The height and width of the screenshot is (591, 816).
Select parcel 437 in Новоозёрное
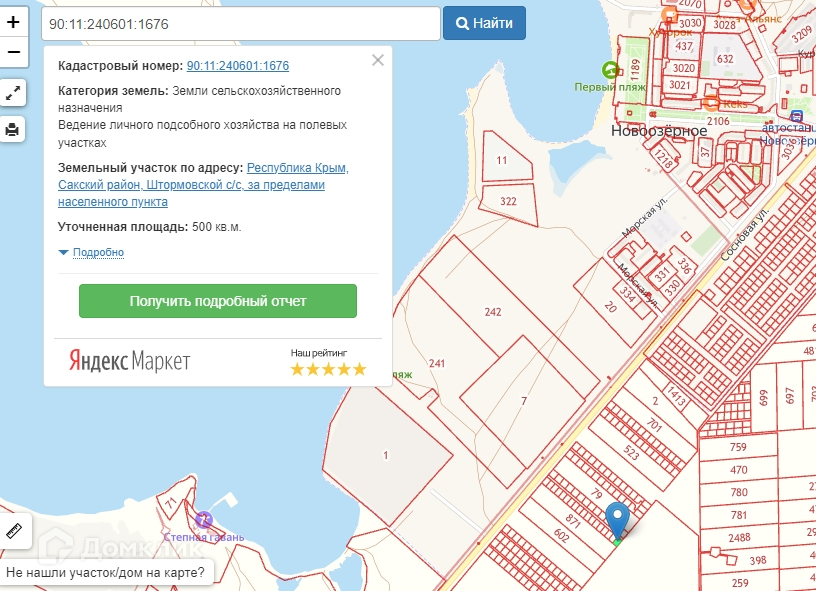tap(683, 46)
